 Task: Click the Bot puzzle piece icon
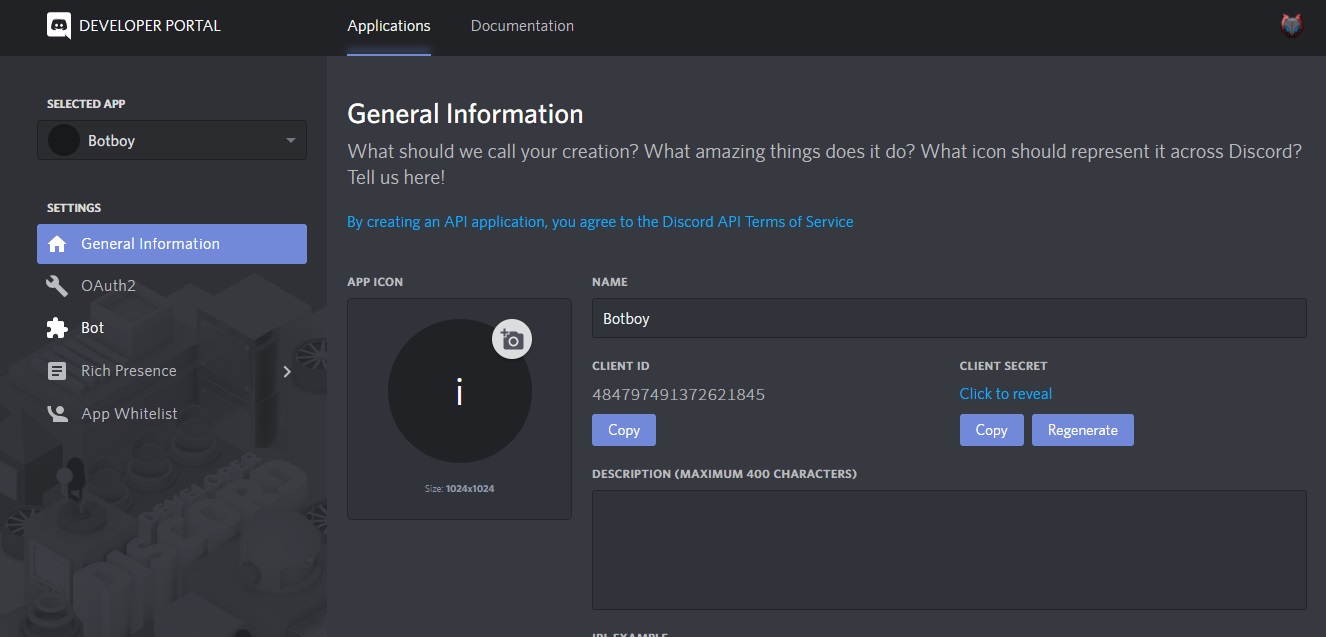57,328
